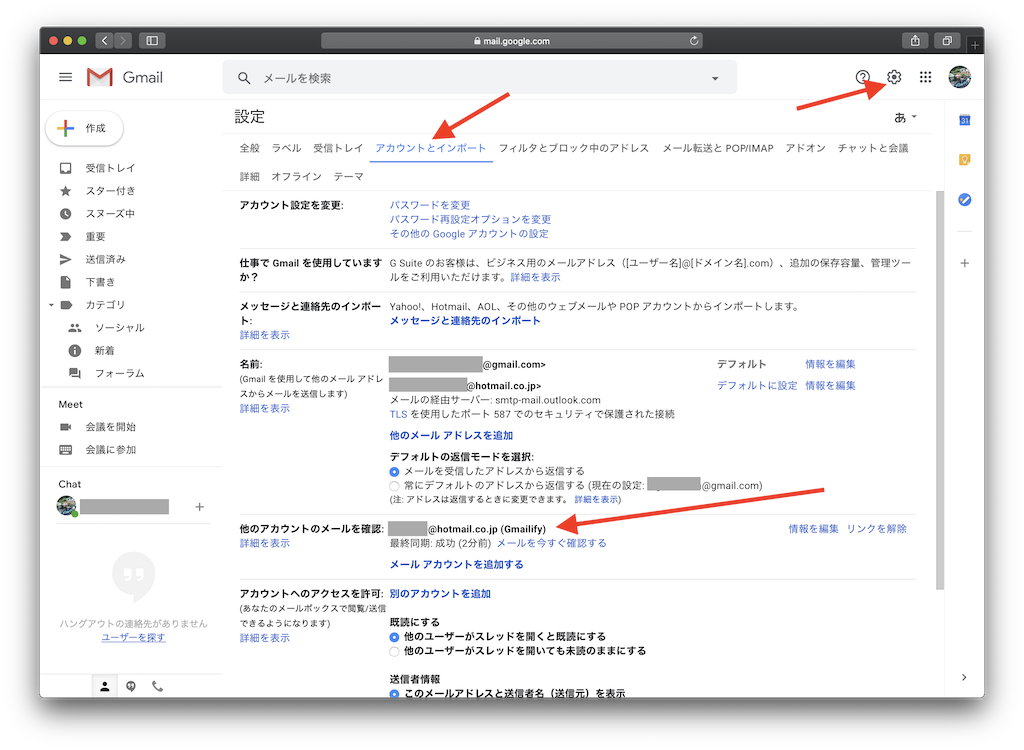Click the search magnifier icon
The height and width of the screenshot is (750, 1024).
[244, 78]
